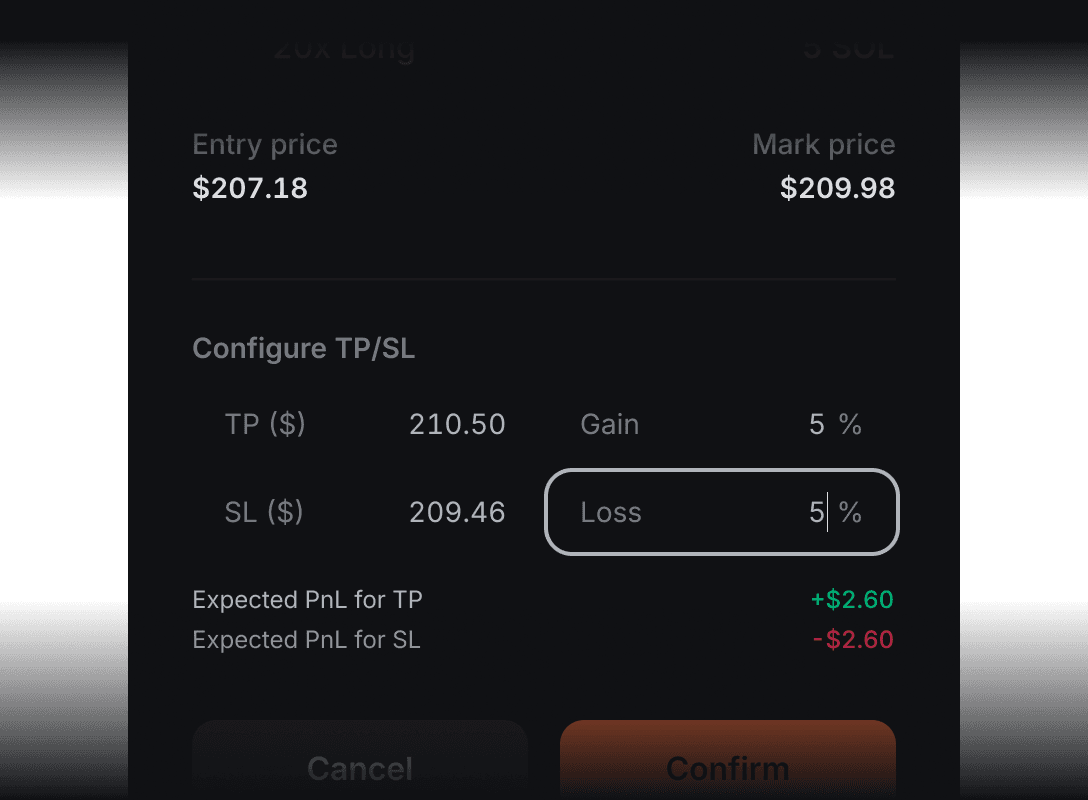Viewport: 1088px width, 800px height.
Task: Click the percent sign in the Gain field
Action: coord(850,425)
